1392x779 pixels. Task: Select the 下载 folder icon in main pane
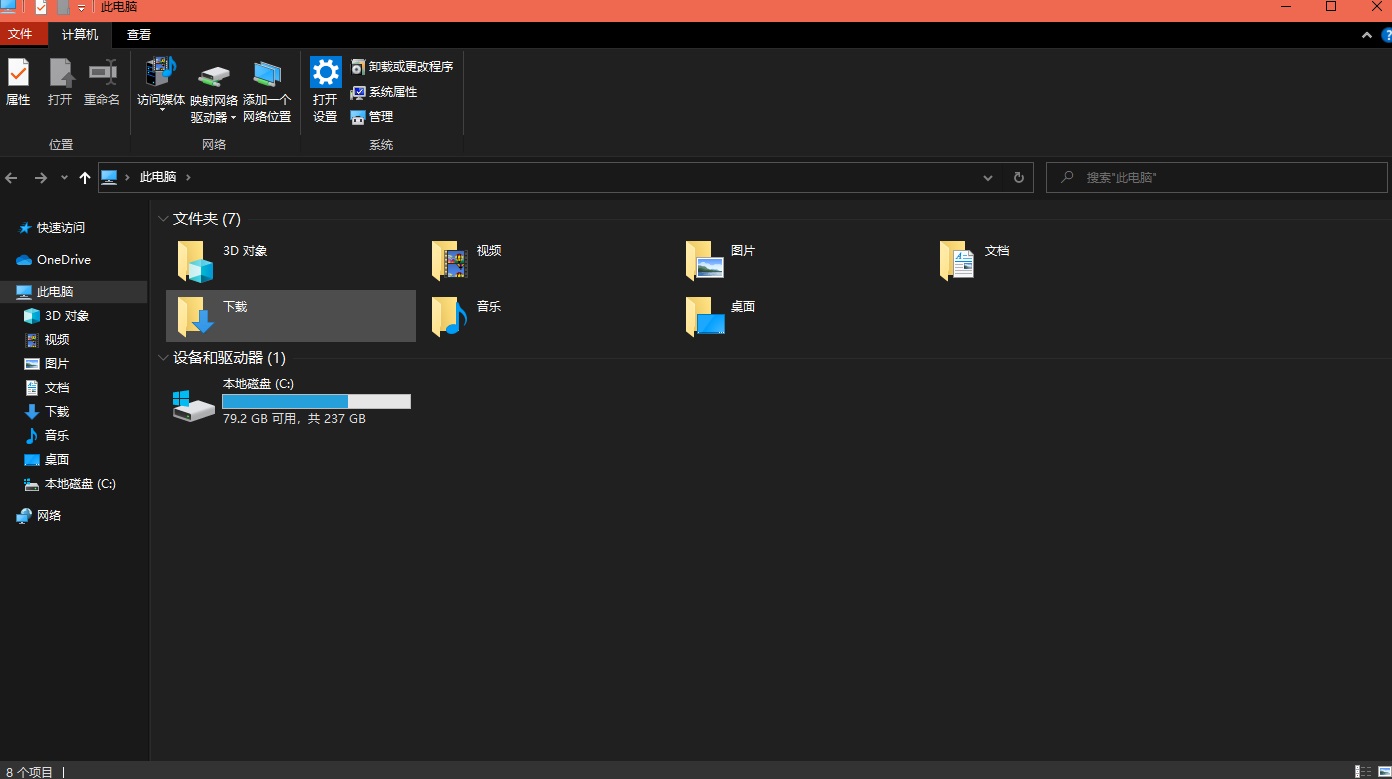(x=196, y=316)
